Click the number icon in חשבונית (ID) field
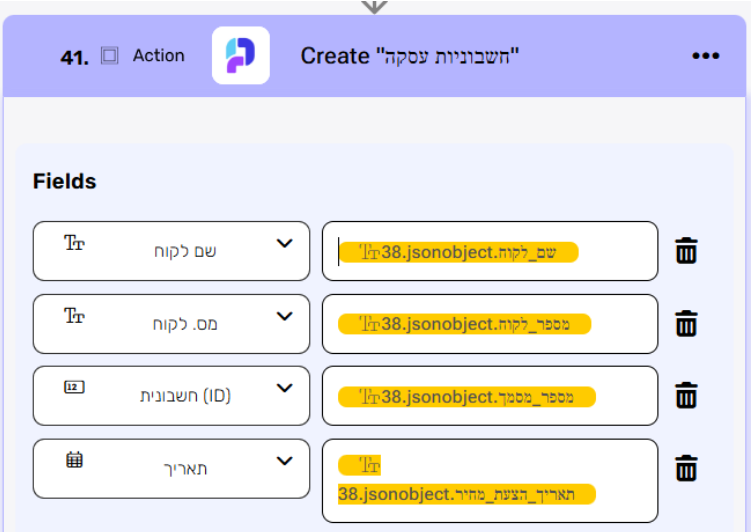The width and height of the screenshot is (755, 532). click(74, 388)
